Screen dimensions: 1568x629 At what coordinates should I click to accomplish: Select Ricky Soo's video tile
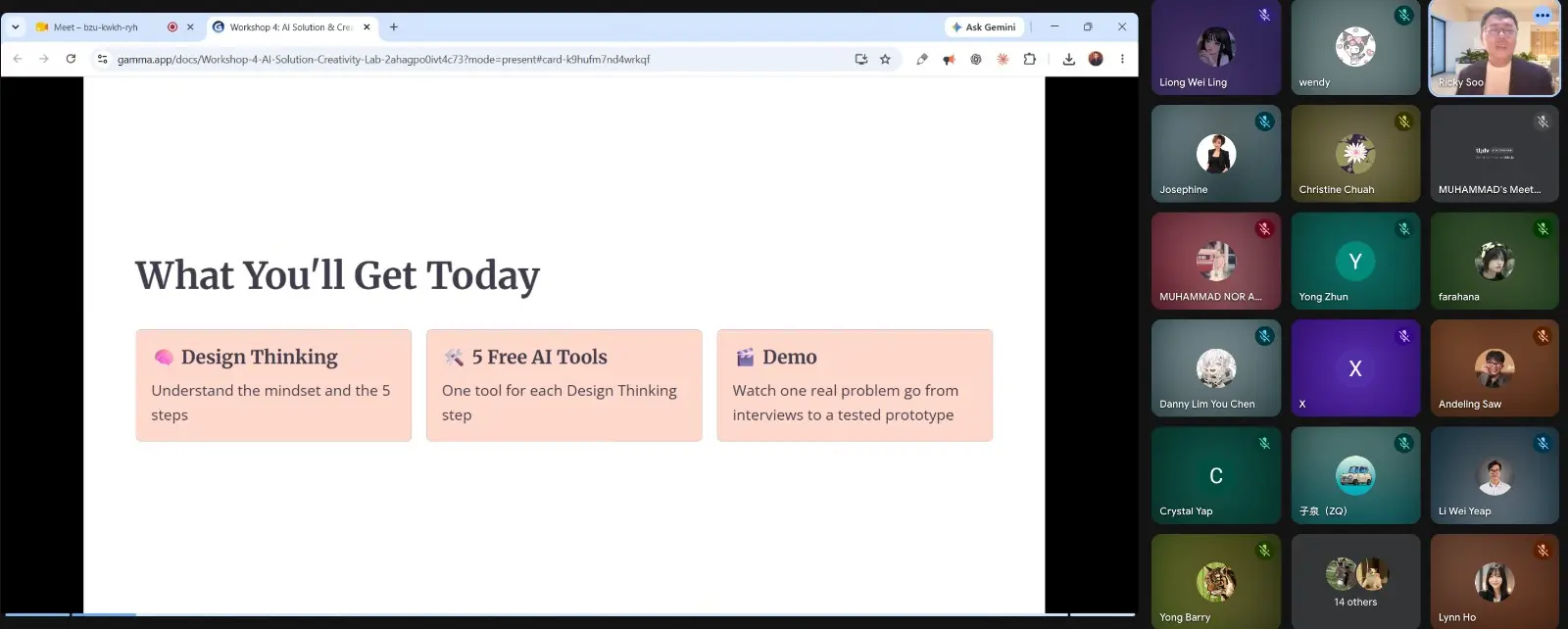(x=1494, y=48)
